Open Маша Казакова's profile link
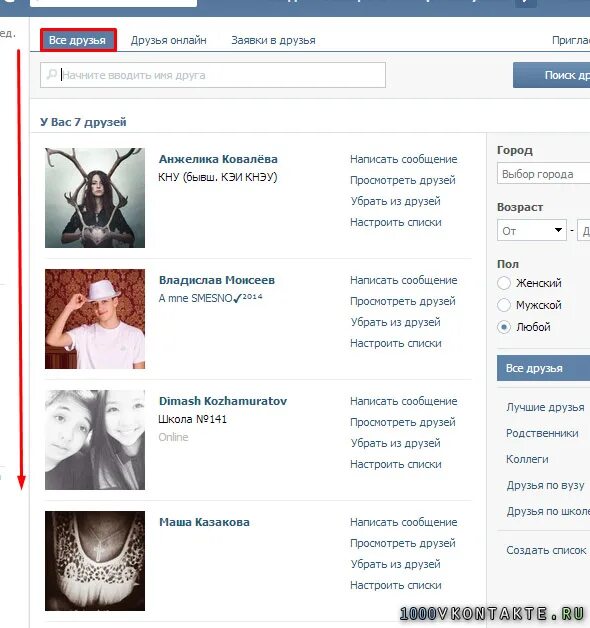Image resolution: width=590 pixels, height=628 pixels. click(204, 522)
